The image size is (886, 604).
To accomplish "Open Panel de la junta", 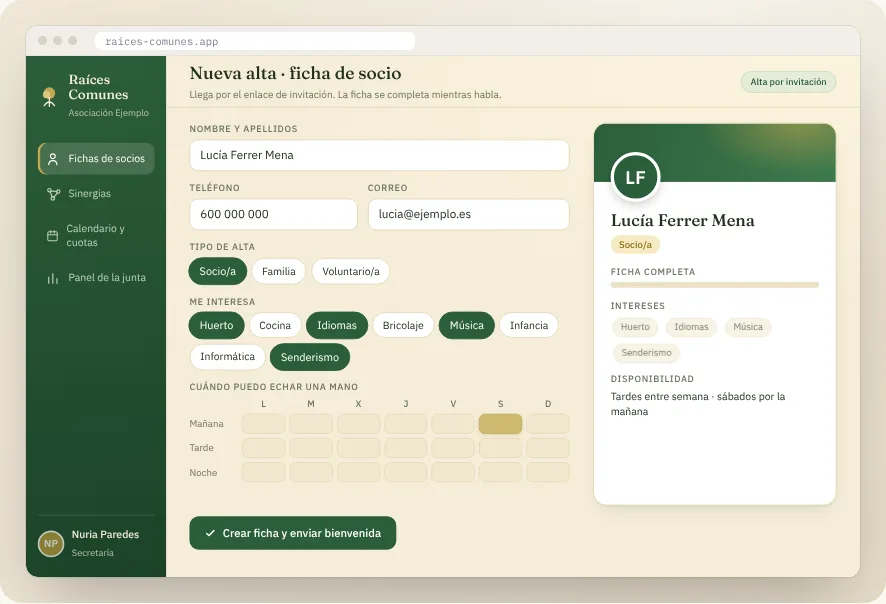I will (96, 277).
